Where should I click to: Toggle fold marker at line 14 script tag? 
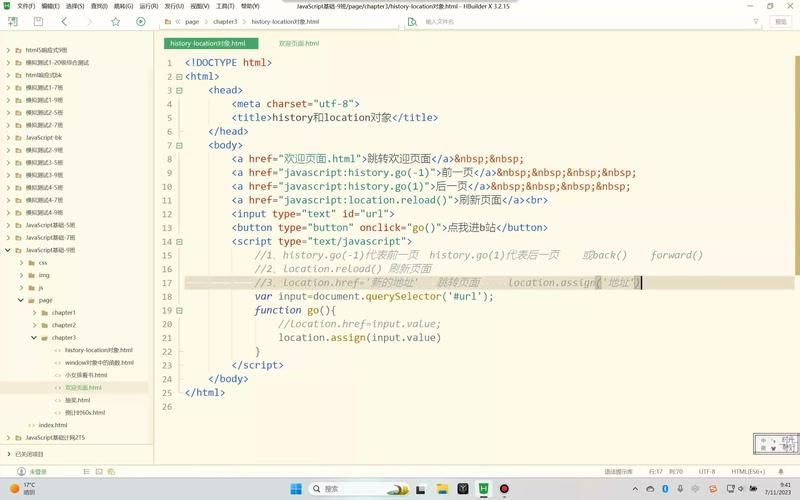coord(179,242)
